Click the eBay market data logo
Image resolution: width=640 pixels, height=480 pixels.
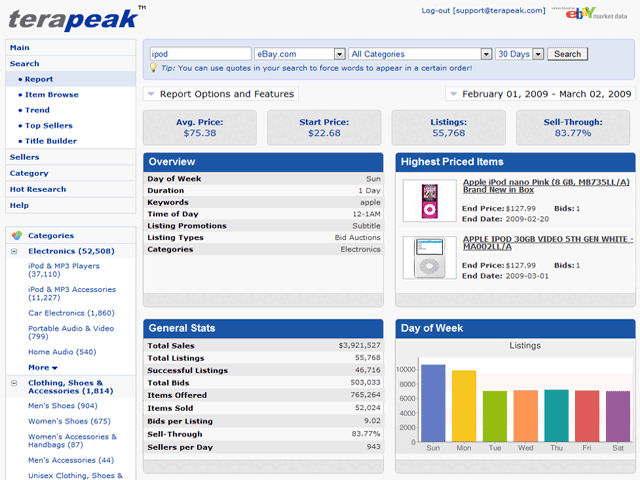point(590,13)
